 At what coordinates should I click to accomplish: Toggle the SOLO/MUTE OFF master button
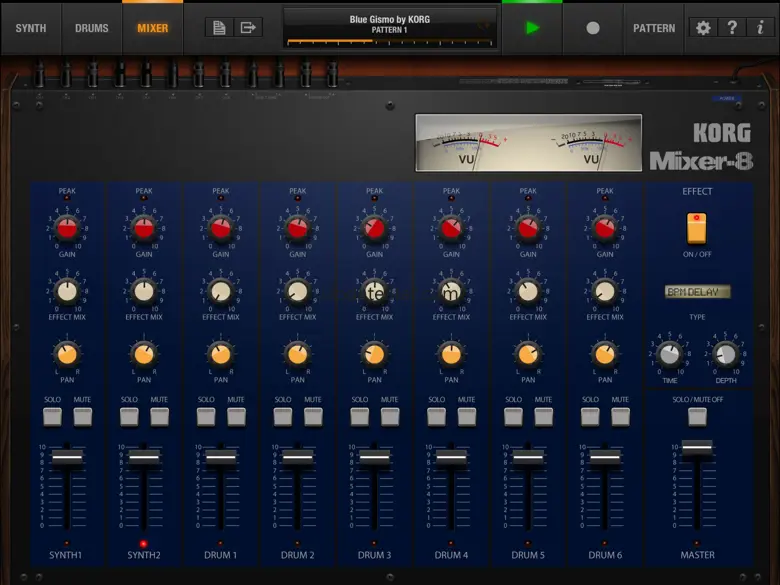697,417
